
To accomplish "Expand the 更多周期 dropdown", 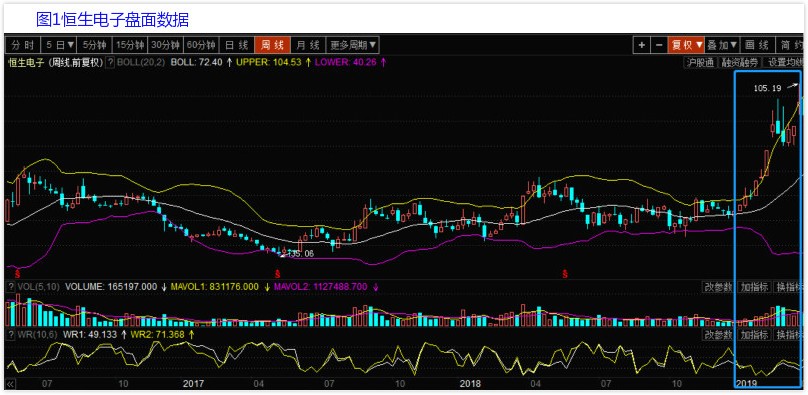I will 353,45.
